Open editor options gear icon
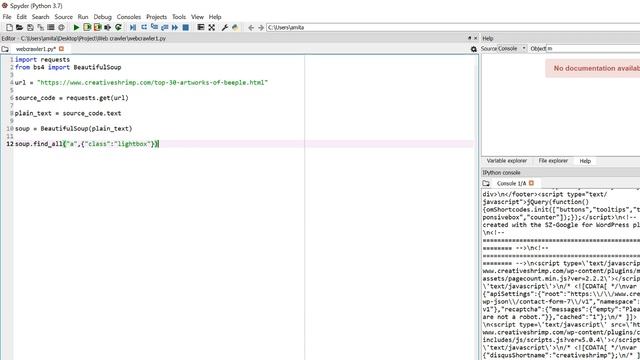Image resolution: width=640 pixels, height=360 pixels. pyautogui.click(x=473, y=49)
